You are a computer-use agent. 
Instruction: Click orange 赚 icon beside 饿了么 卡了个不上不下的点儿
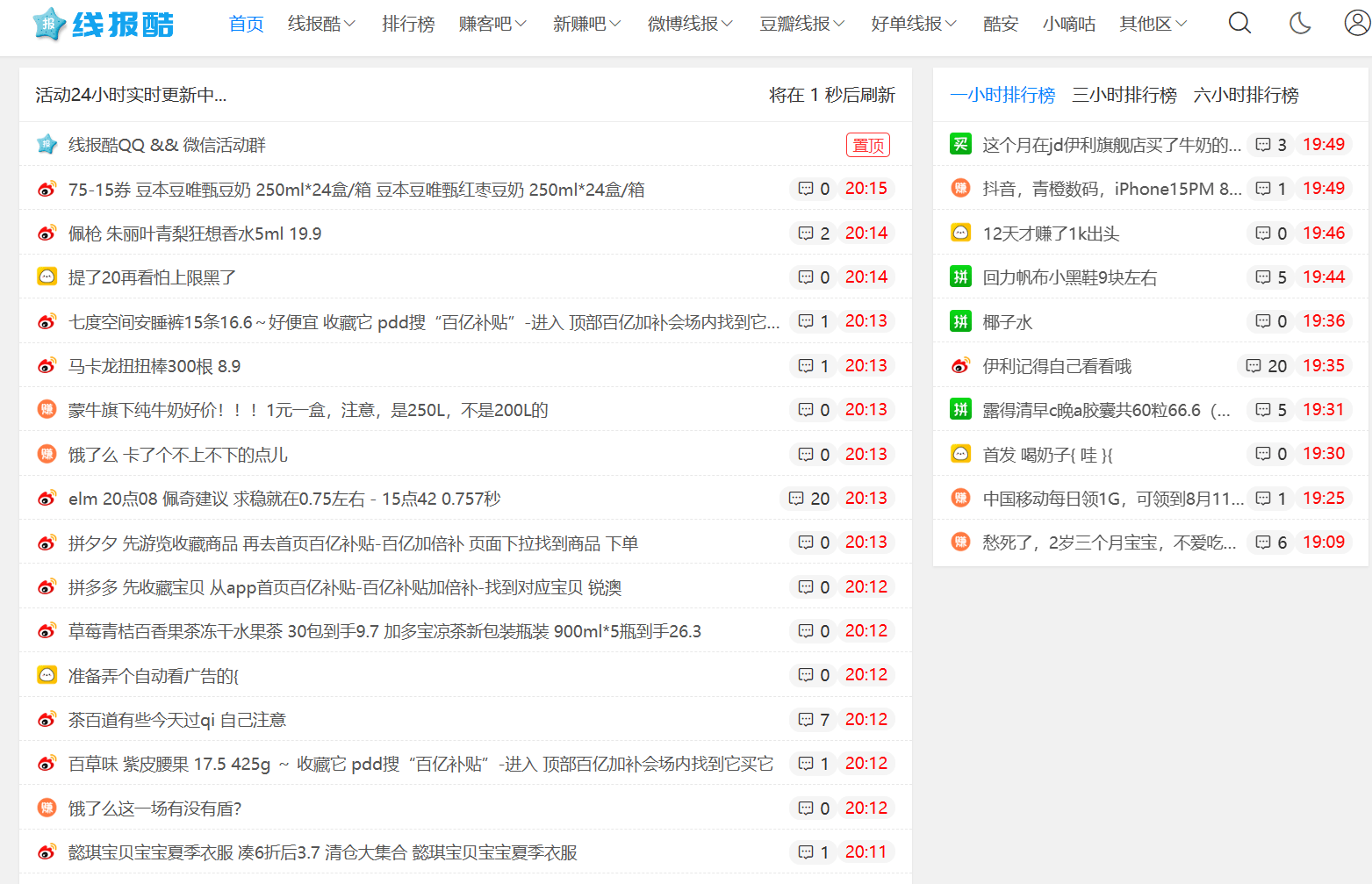click(x=47, y=454)
